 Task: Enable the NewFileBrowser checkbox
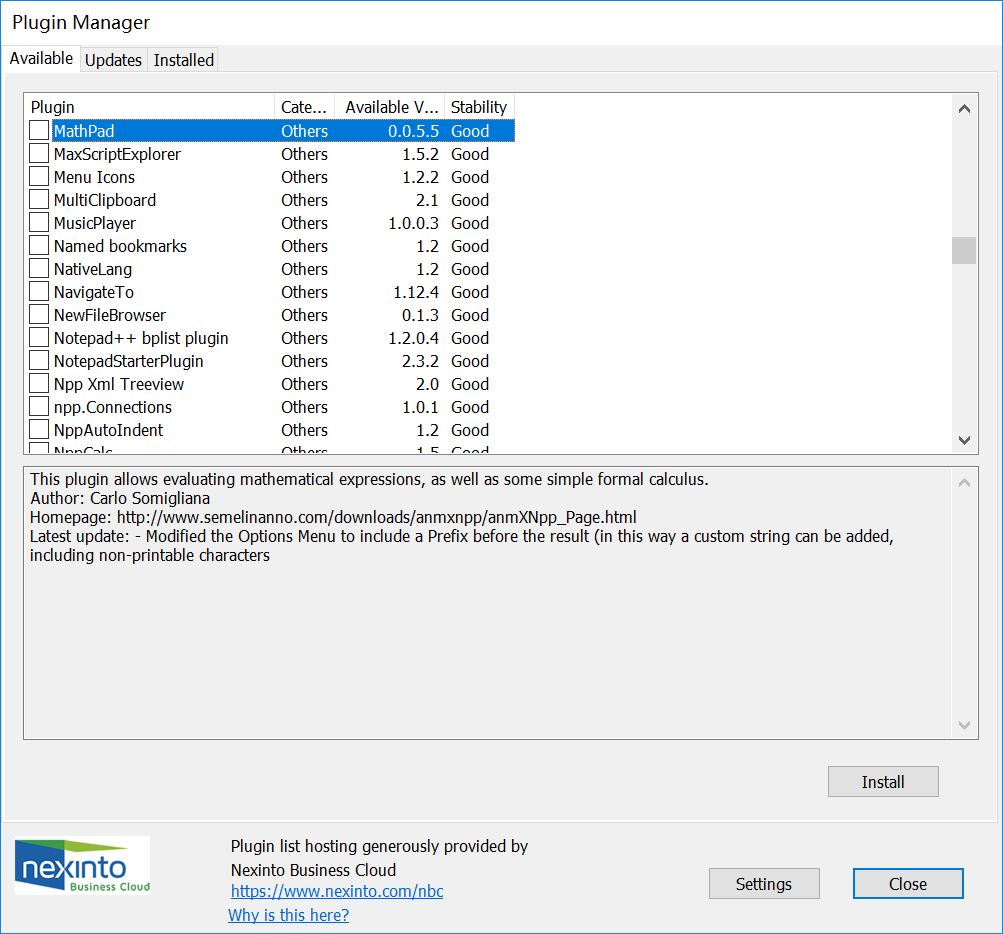pos(38,315)
